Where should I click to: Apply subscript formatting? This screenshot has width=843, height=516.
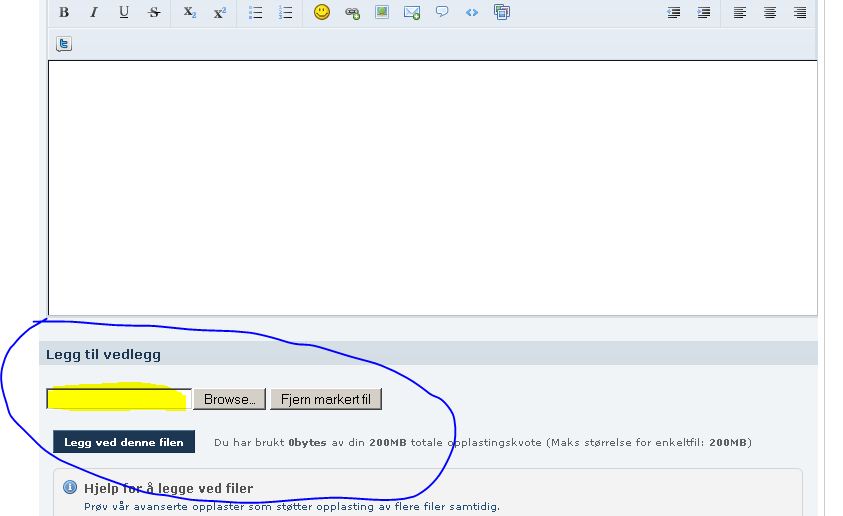coord(190,12)
